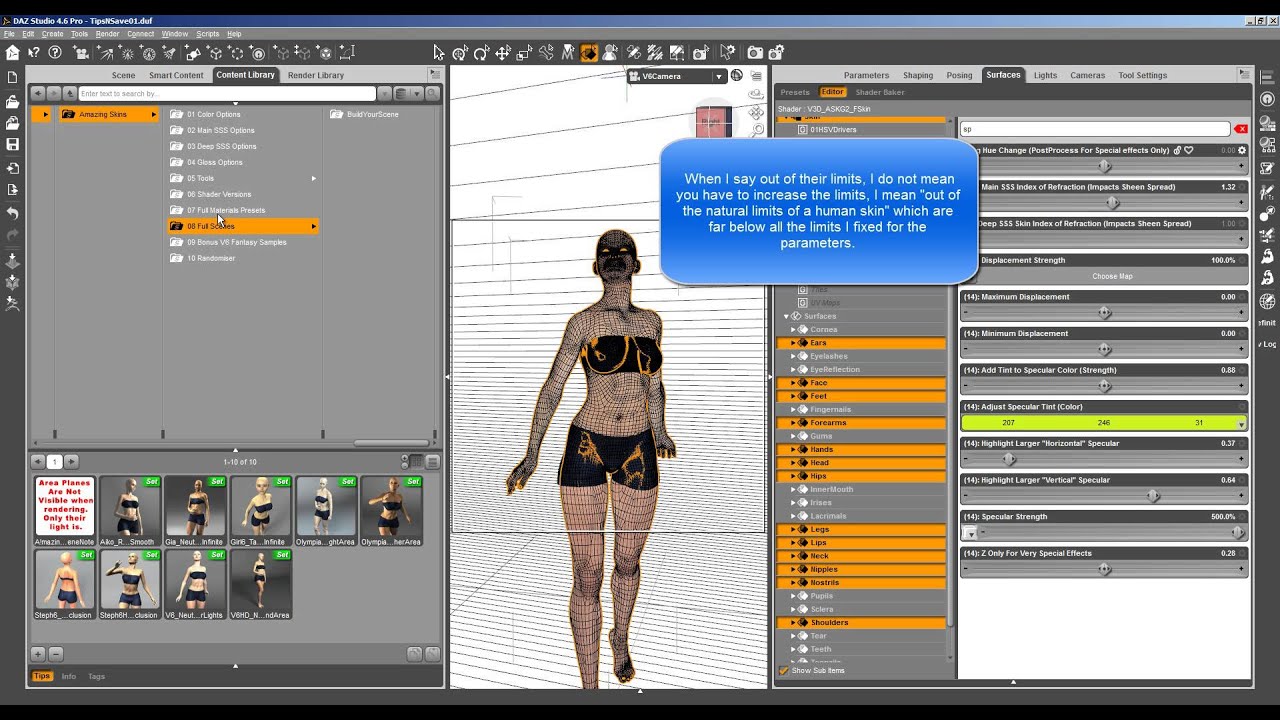Open Surfaces pane options menu icon
This screenshot has width=1280, height=720.
tap(1244, 74)
